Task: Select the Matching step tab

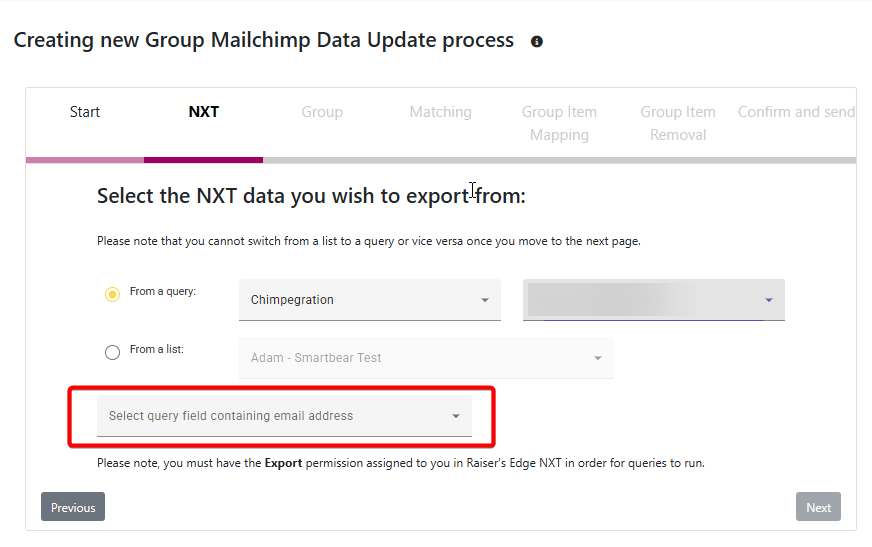Action: (440, 112)
